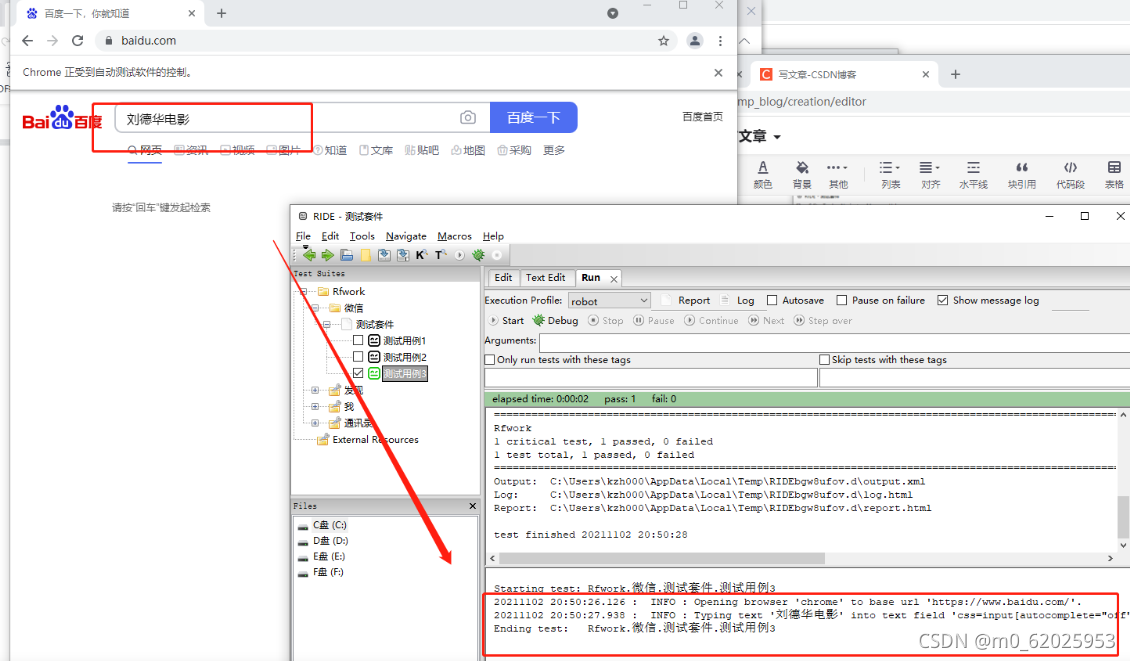Image resolution: width=1130 pixels, height=661 pixels.
Task: Open the Macros menu in RIDE
Action: click(454, 236)
